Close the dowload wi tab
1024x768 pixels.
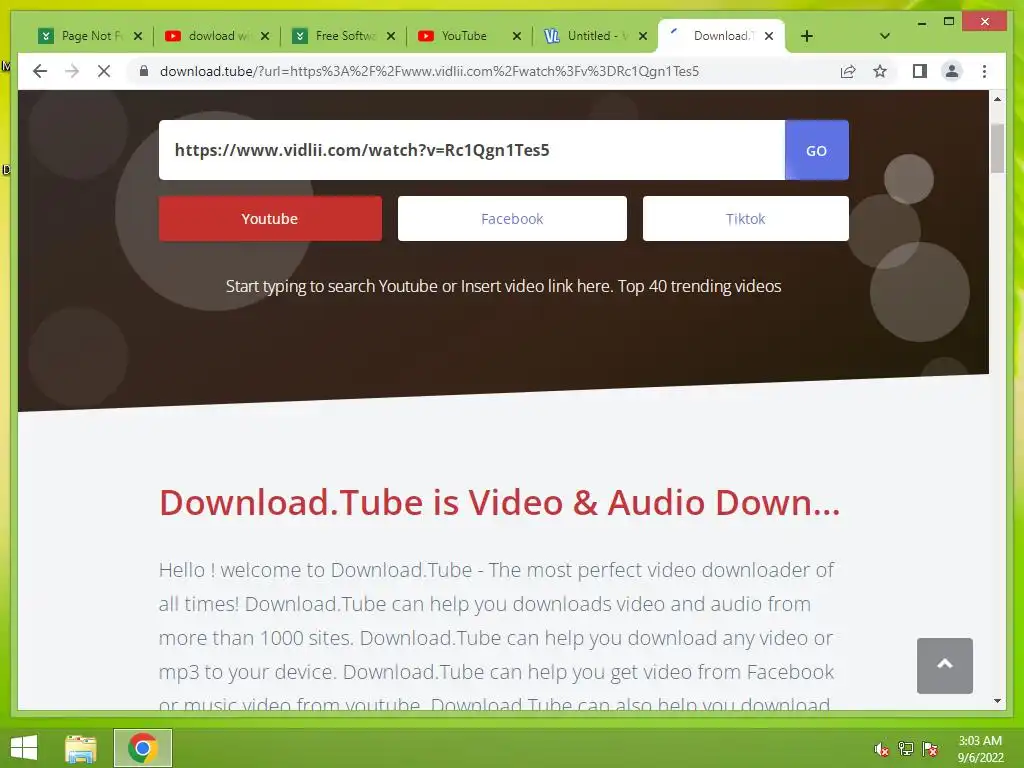(x=264, y=36)
